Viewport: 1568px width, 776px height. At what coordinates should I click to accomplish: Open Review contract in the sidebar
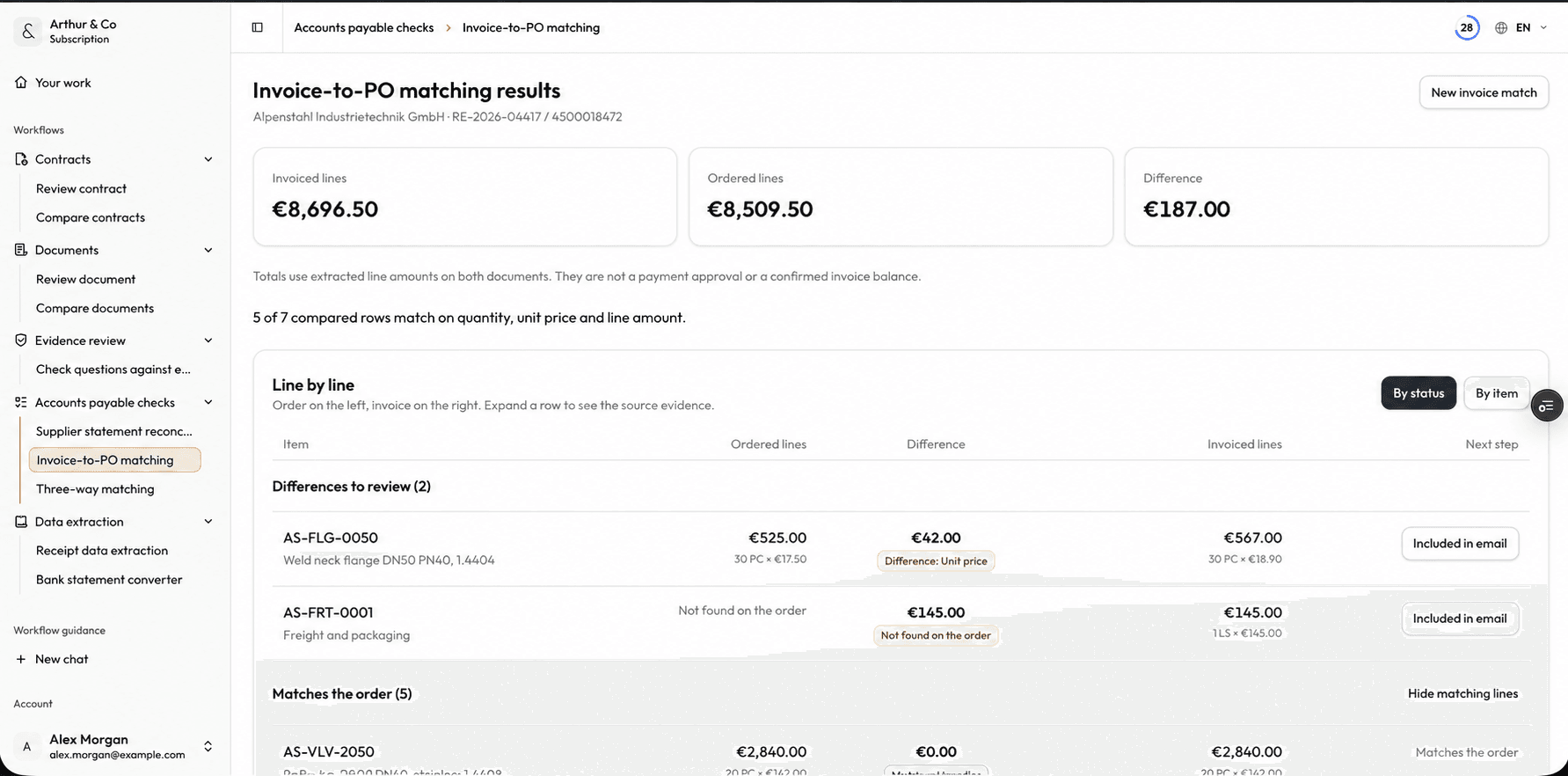point(81,188)
